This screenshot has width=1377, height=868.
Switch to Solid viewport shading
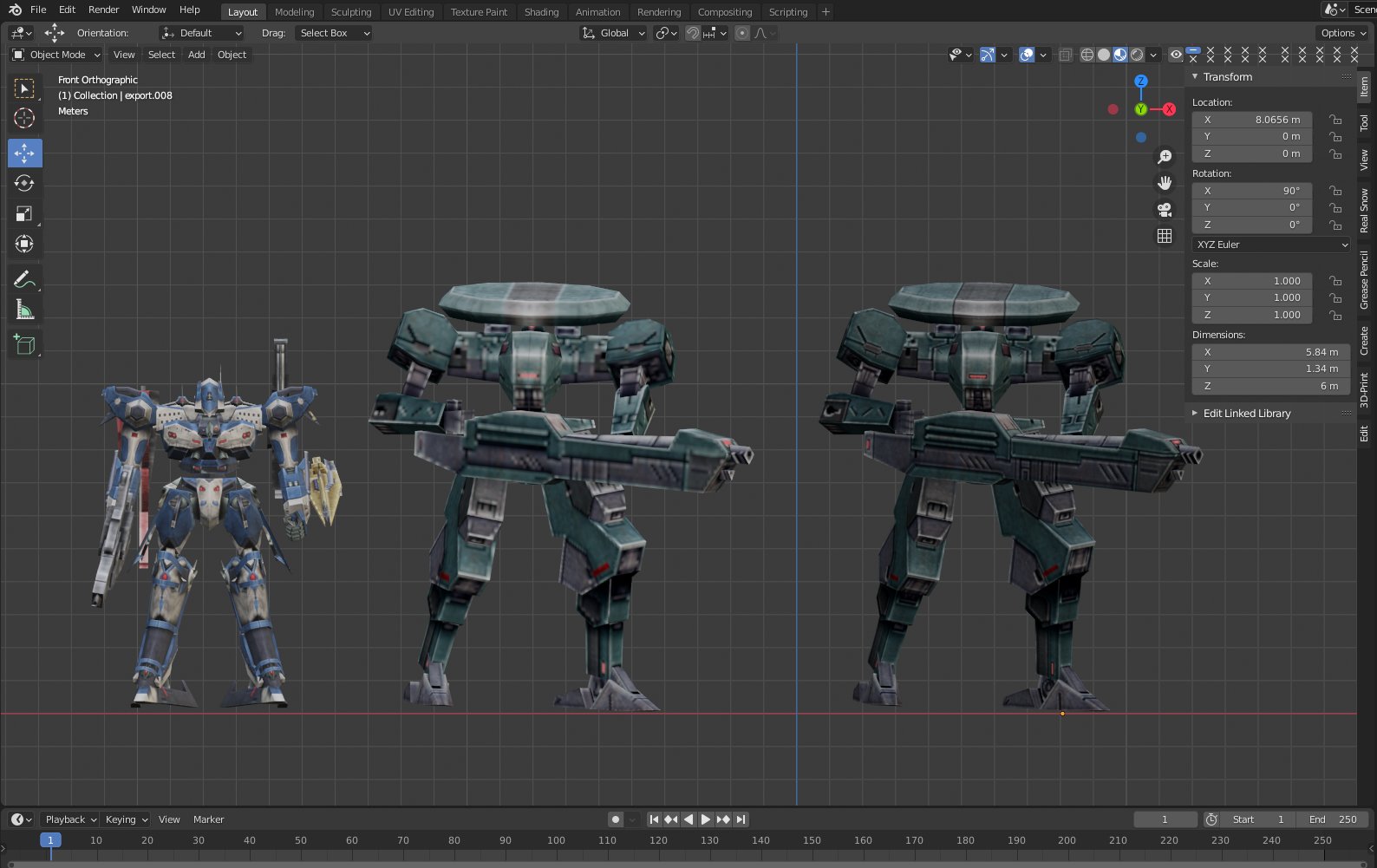(1103, 55)
